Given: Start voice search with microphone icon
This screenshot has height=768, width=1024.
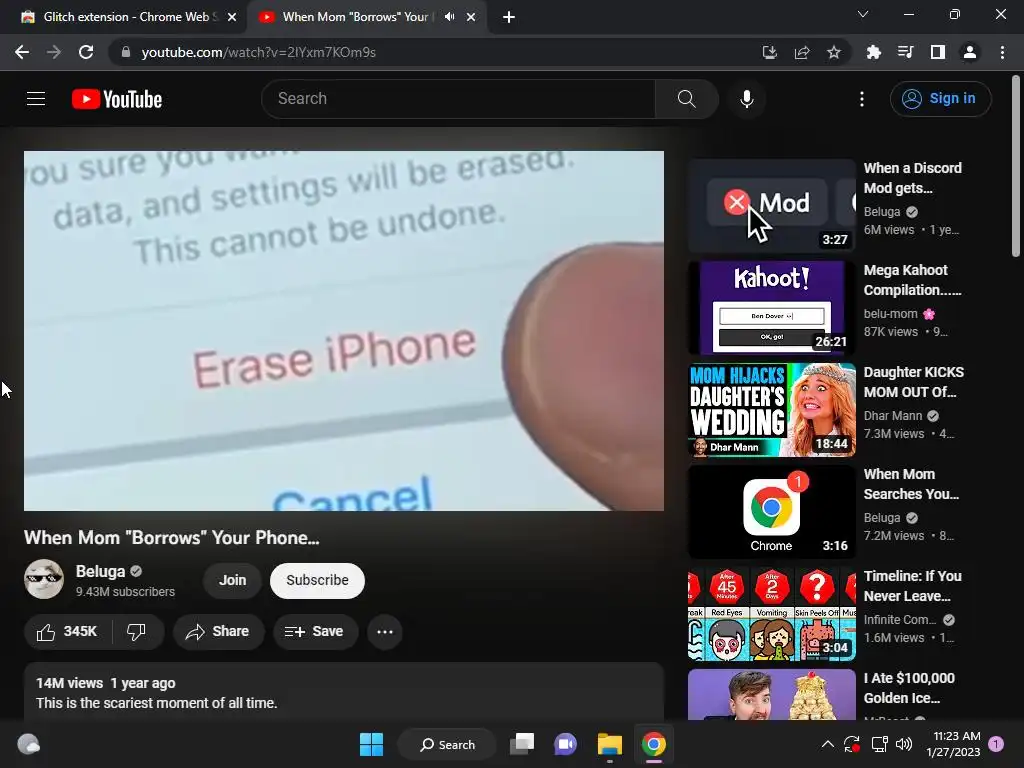Looking at the screenshot, I should click(746, 99).
